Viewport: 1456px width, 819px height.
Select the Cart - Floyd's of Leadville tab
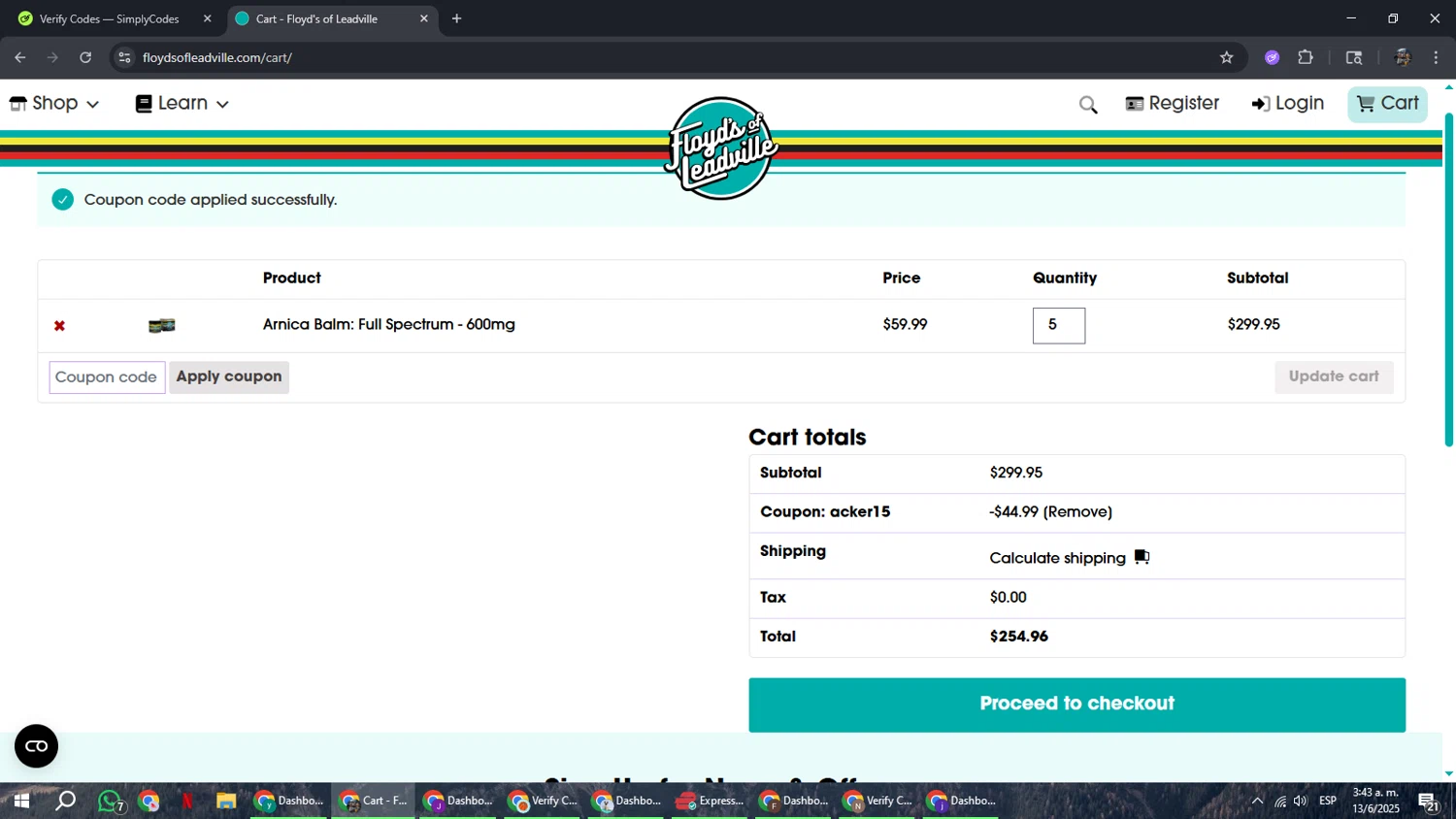coord(317,18)
